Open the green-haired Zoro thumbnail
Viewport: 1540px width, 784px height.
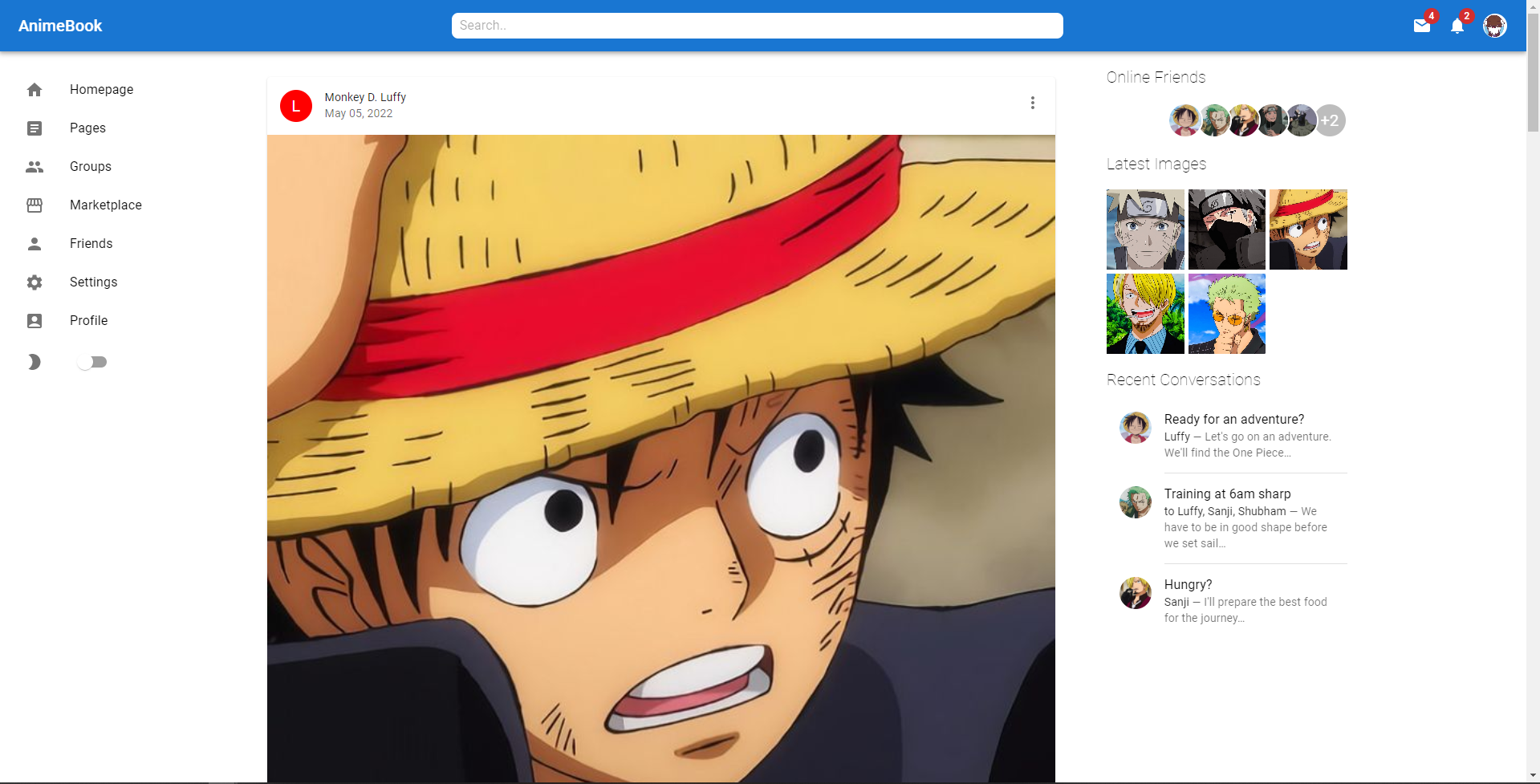pos(1227,314)
